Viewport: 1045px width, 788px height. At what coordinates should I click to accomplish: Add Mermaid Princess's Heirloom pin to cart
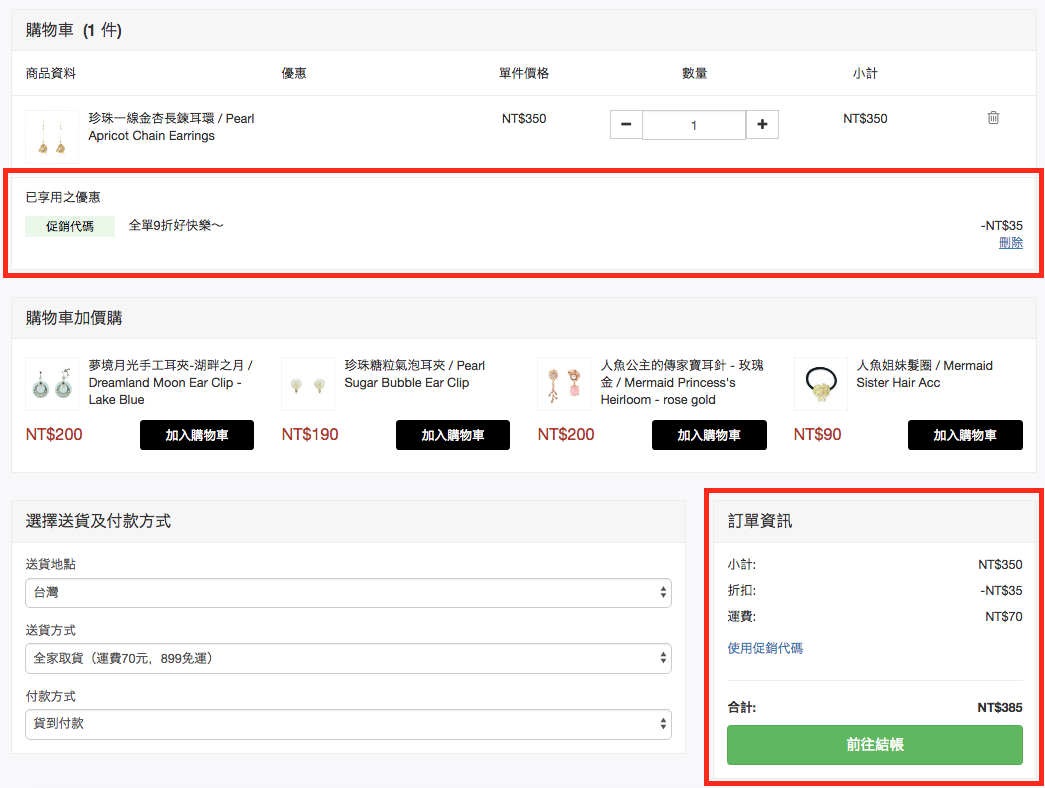pos(709,435)
